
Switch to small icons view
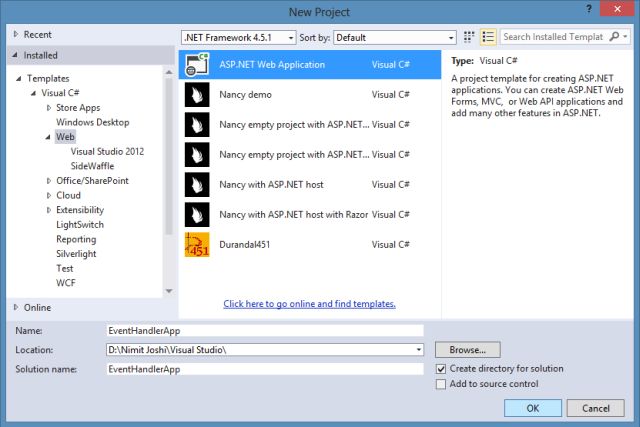[469, 37]
